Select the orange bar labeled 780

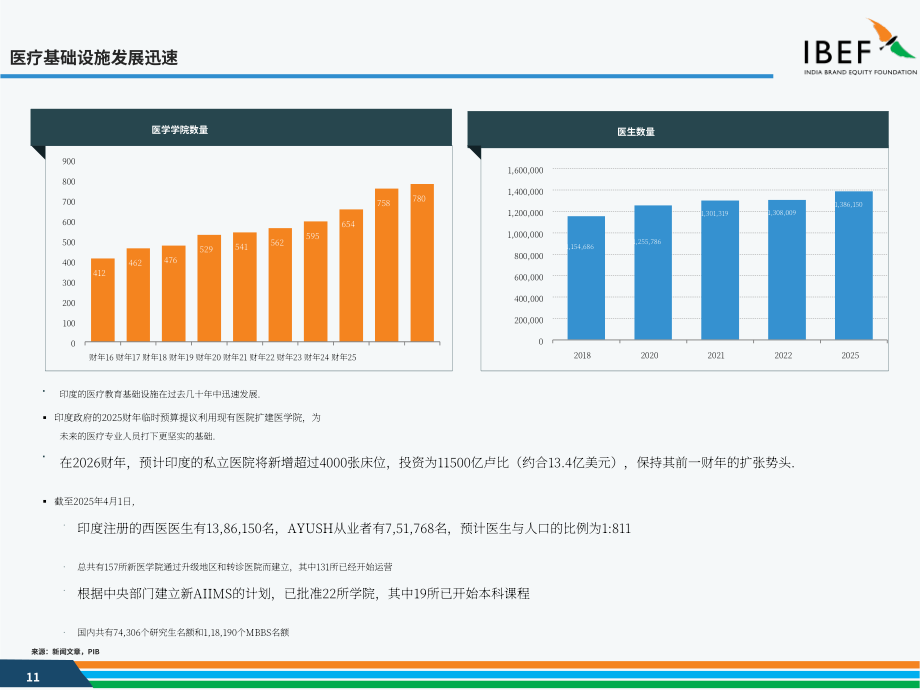tap(422, 263)
